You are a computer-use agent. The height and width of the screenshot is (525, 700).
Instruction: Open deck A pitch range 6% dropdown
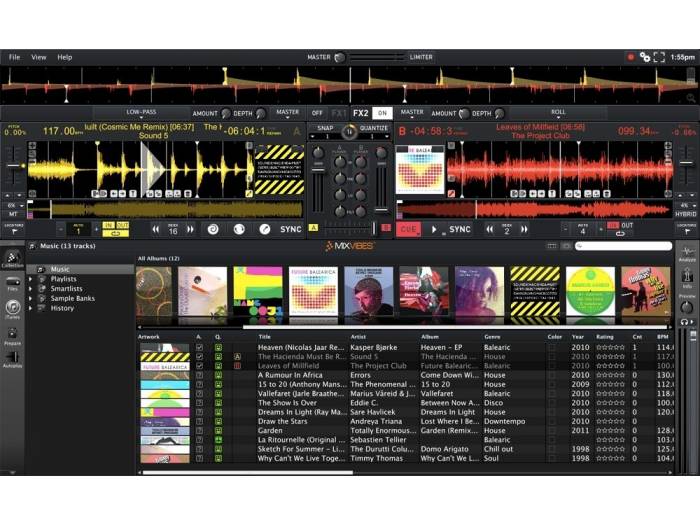coord(15,206)
